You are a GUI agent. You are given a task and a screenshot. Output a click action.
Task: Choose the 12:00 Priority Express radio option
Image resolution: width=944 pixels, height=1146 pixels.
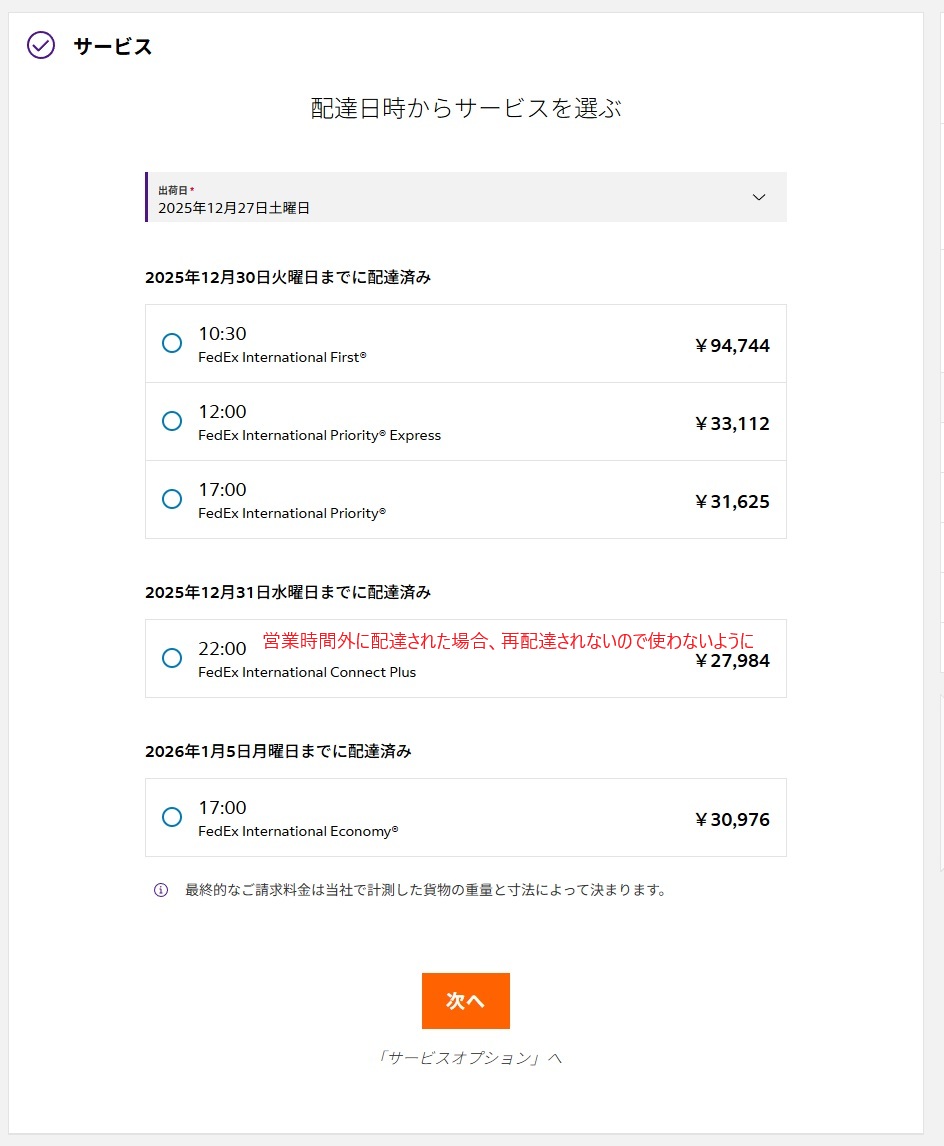(172, 421)
